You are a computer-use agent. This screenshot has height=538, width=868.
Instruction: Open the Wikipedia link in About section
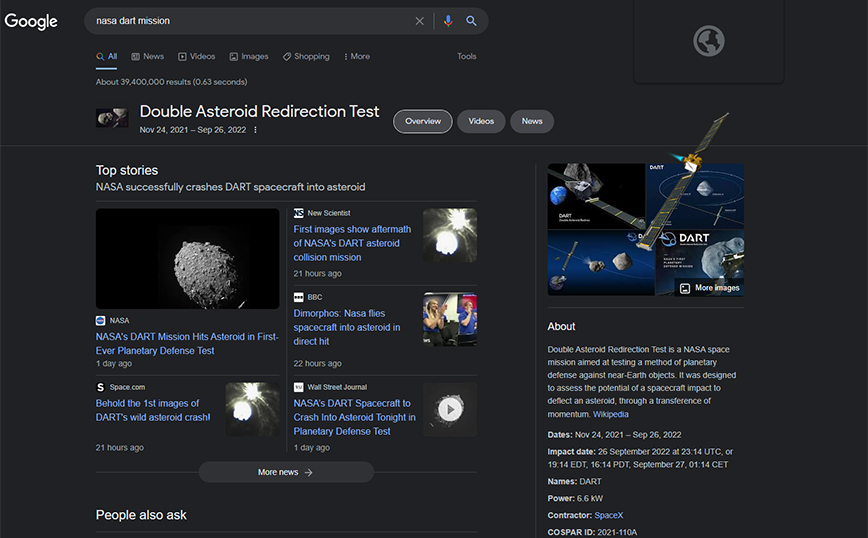[611, 414]
